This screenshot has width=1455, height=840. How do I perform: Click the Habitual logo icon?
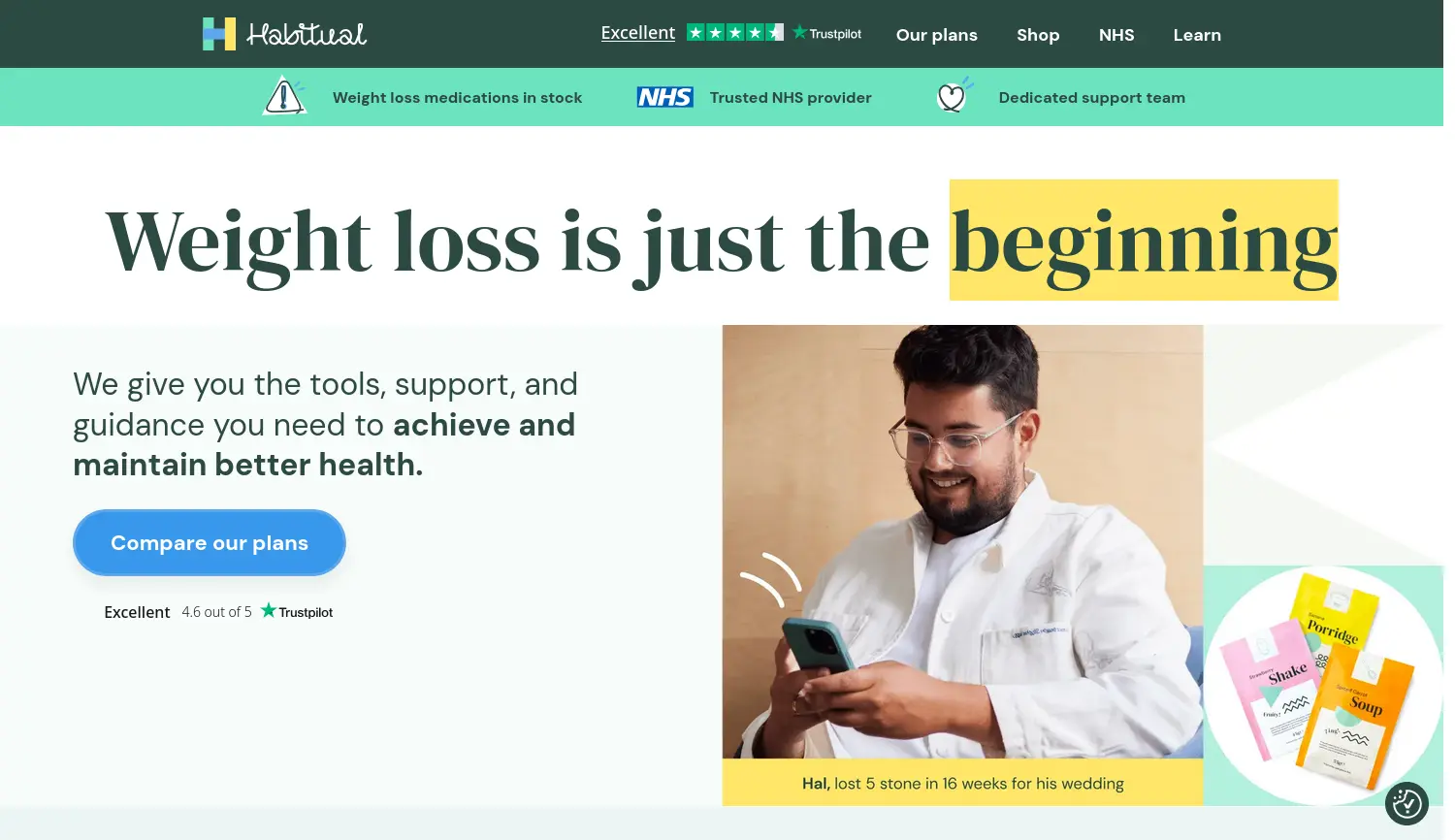(219, 34)
